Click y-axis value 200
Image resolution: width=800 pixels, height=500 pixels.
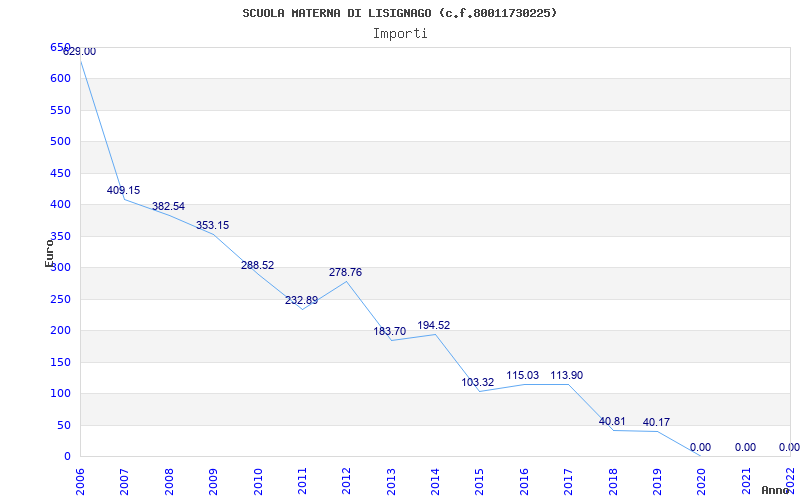(x=60, y=331)
